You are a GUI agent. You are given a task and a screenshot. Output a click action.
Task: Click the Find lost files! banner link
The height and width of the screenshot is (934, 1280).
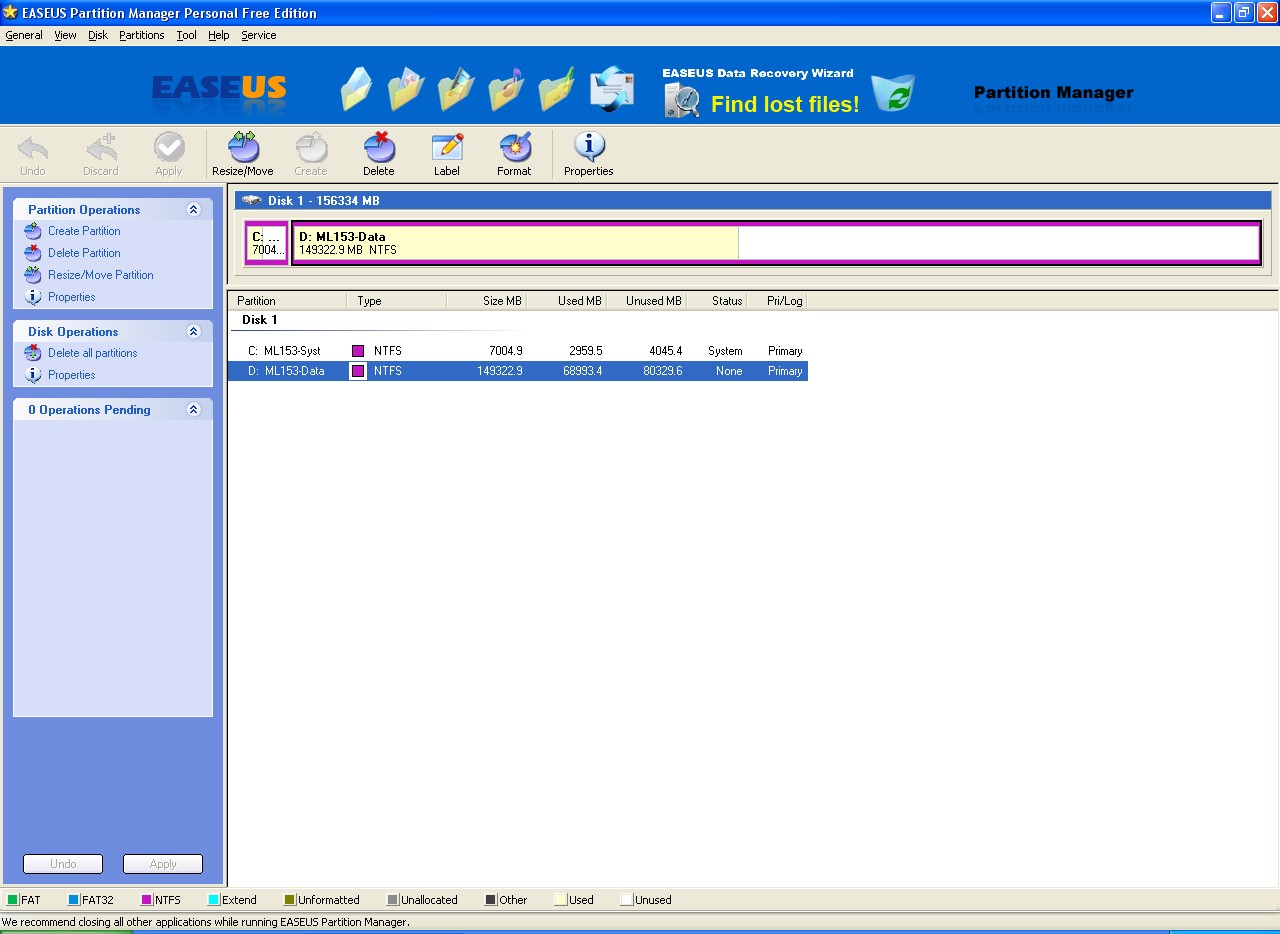point(785,104)
